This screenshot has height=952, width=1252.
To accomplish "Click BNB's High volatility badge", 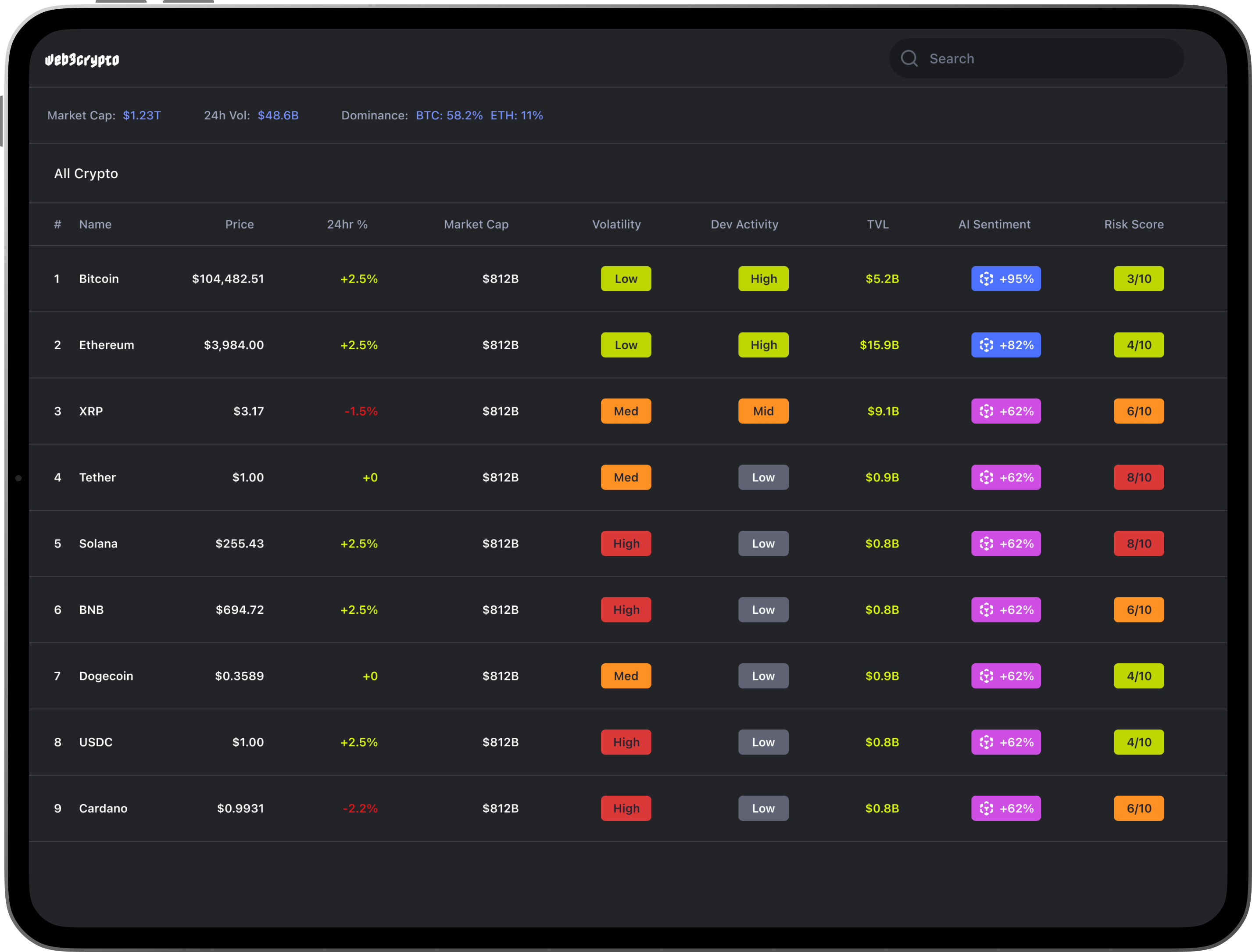I will 626,610.
